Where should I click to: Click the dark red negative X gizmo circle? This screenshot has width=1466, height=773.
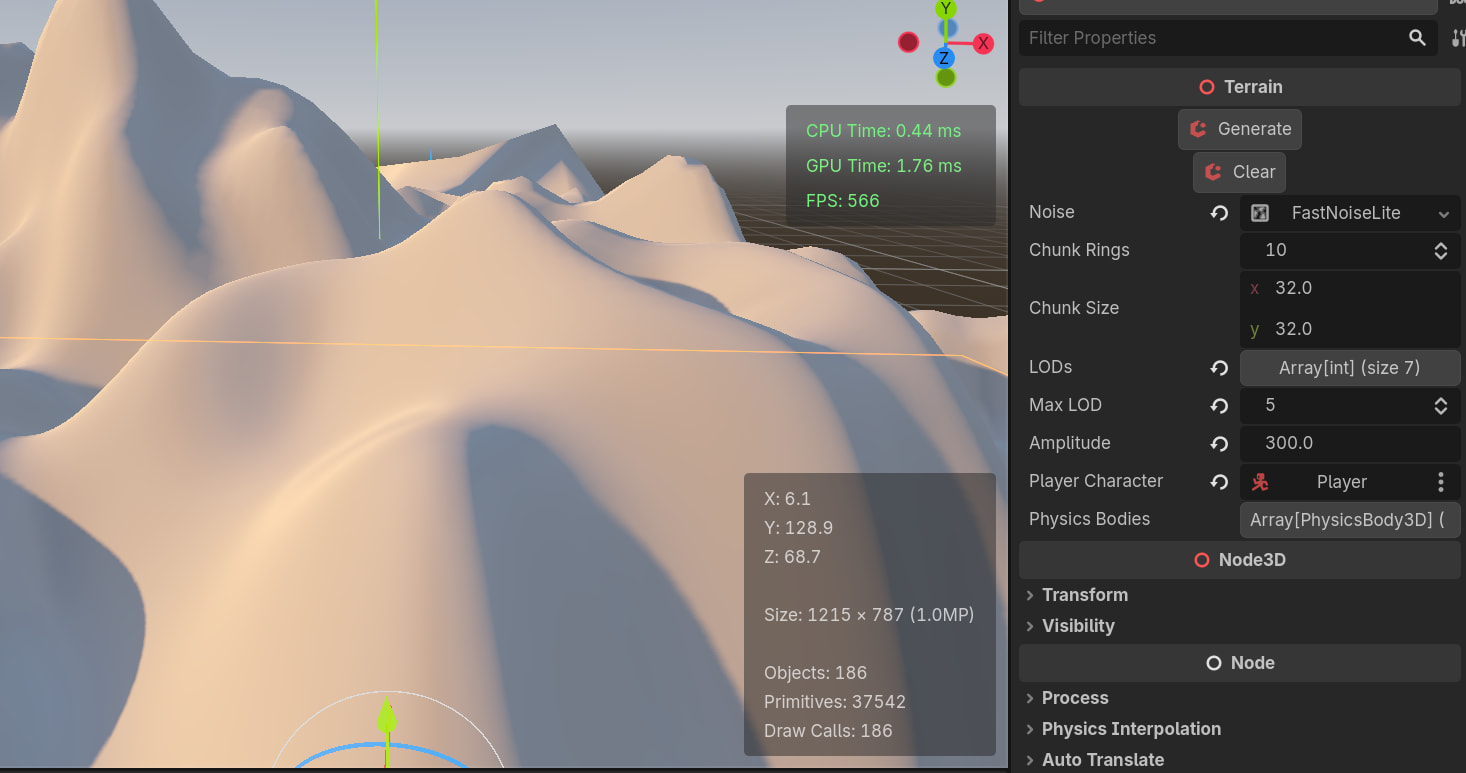point(908,42)
